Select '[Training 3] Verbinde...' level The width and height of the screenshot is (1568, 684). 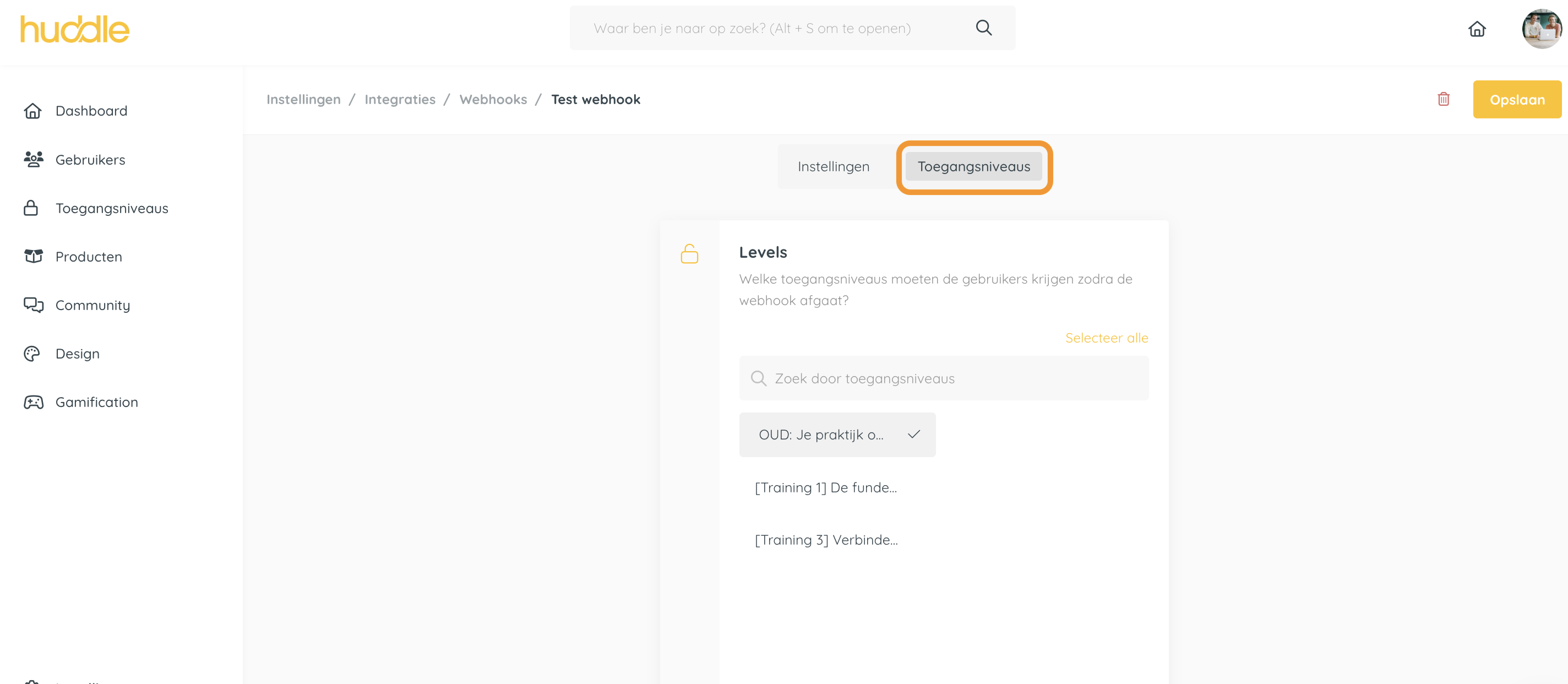point(826,540)
